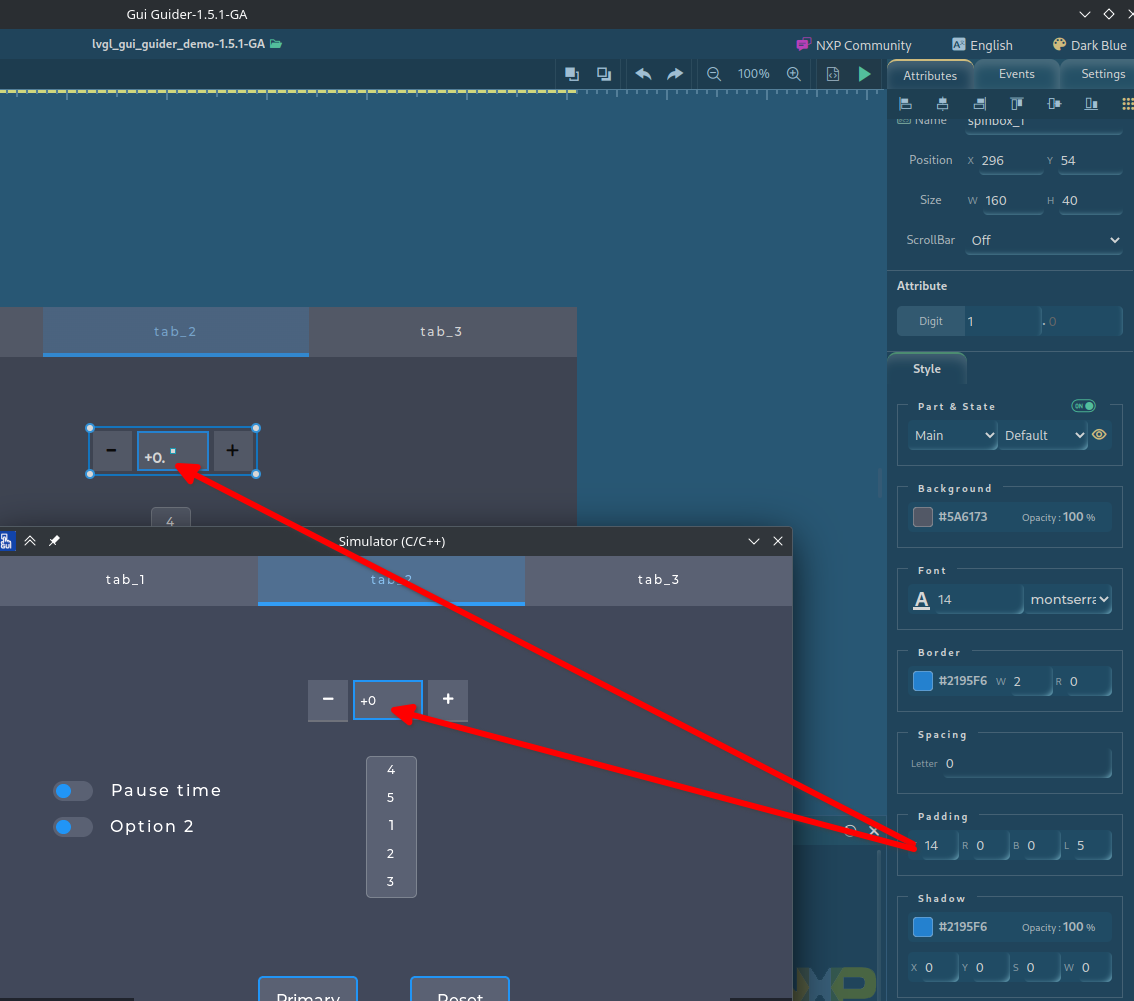The image size is (1134, 1001).
Task: Switch to the Events tab
Action: [1016, 74]
